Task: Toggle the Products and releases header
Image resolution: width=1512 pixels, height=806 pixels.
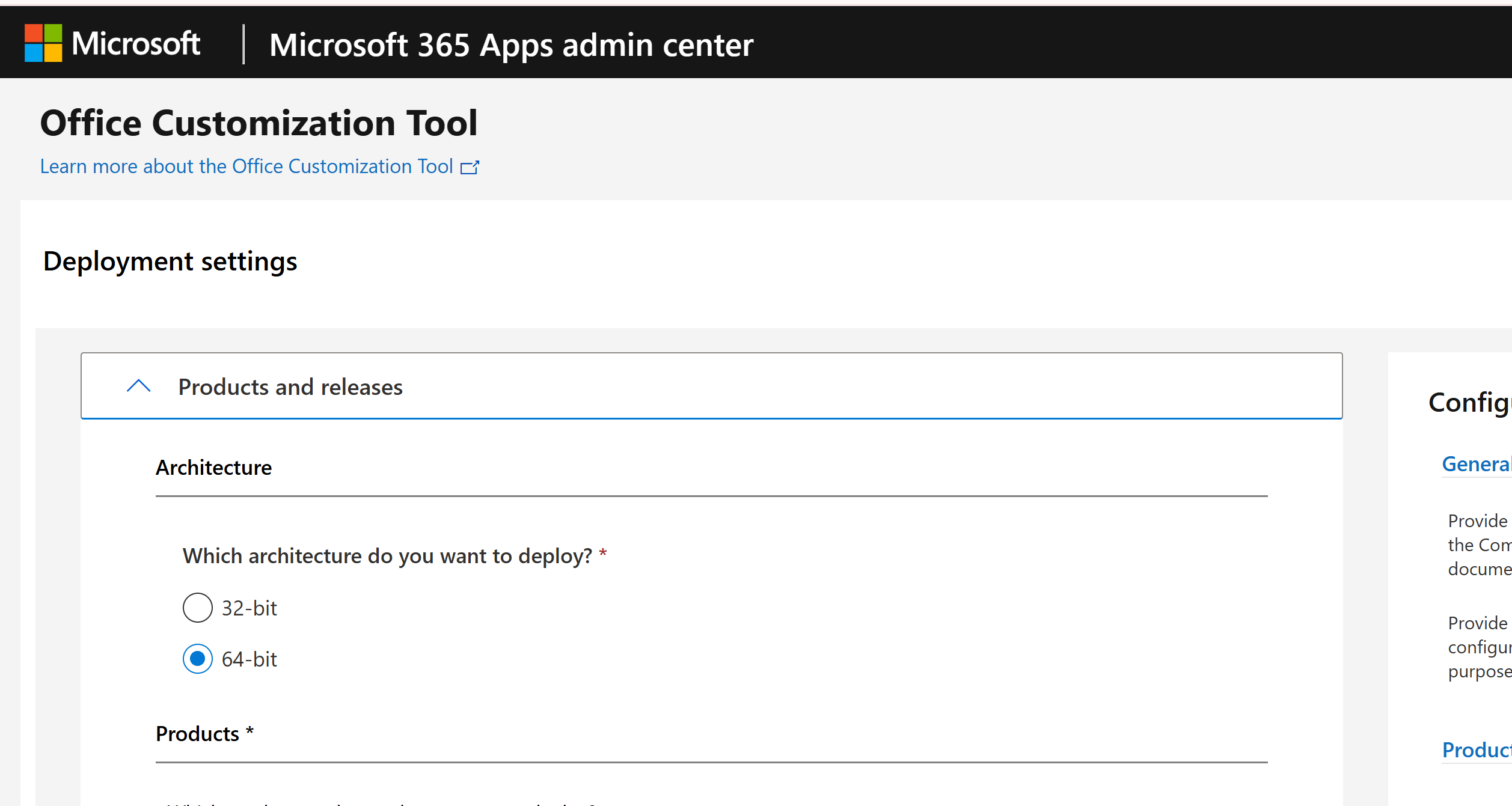Action: click(290, 387)
